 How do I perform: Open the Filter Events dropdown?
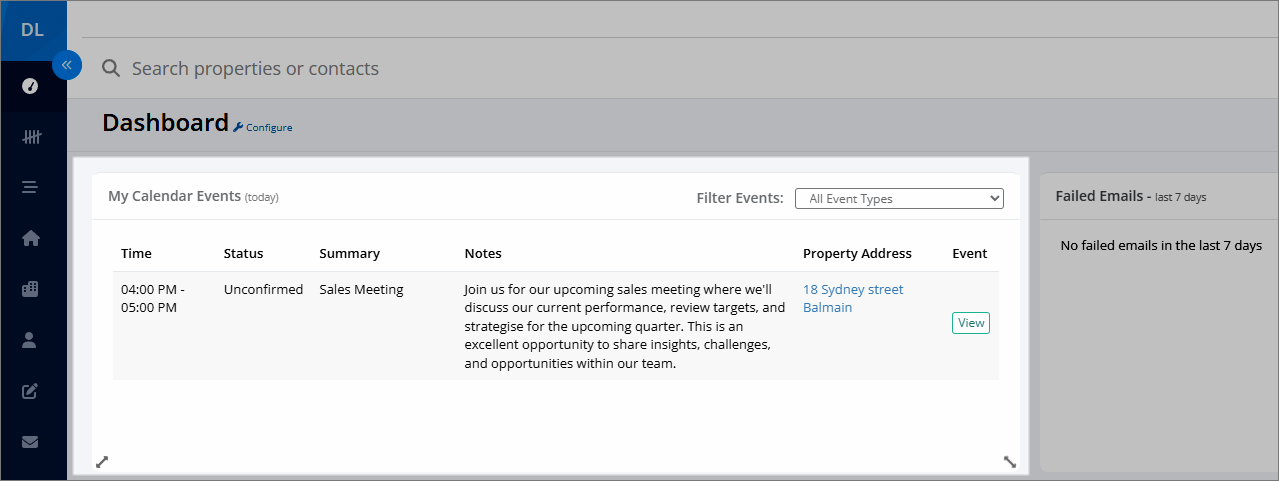pos(899,198)
